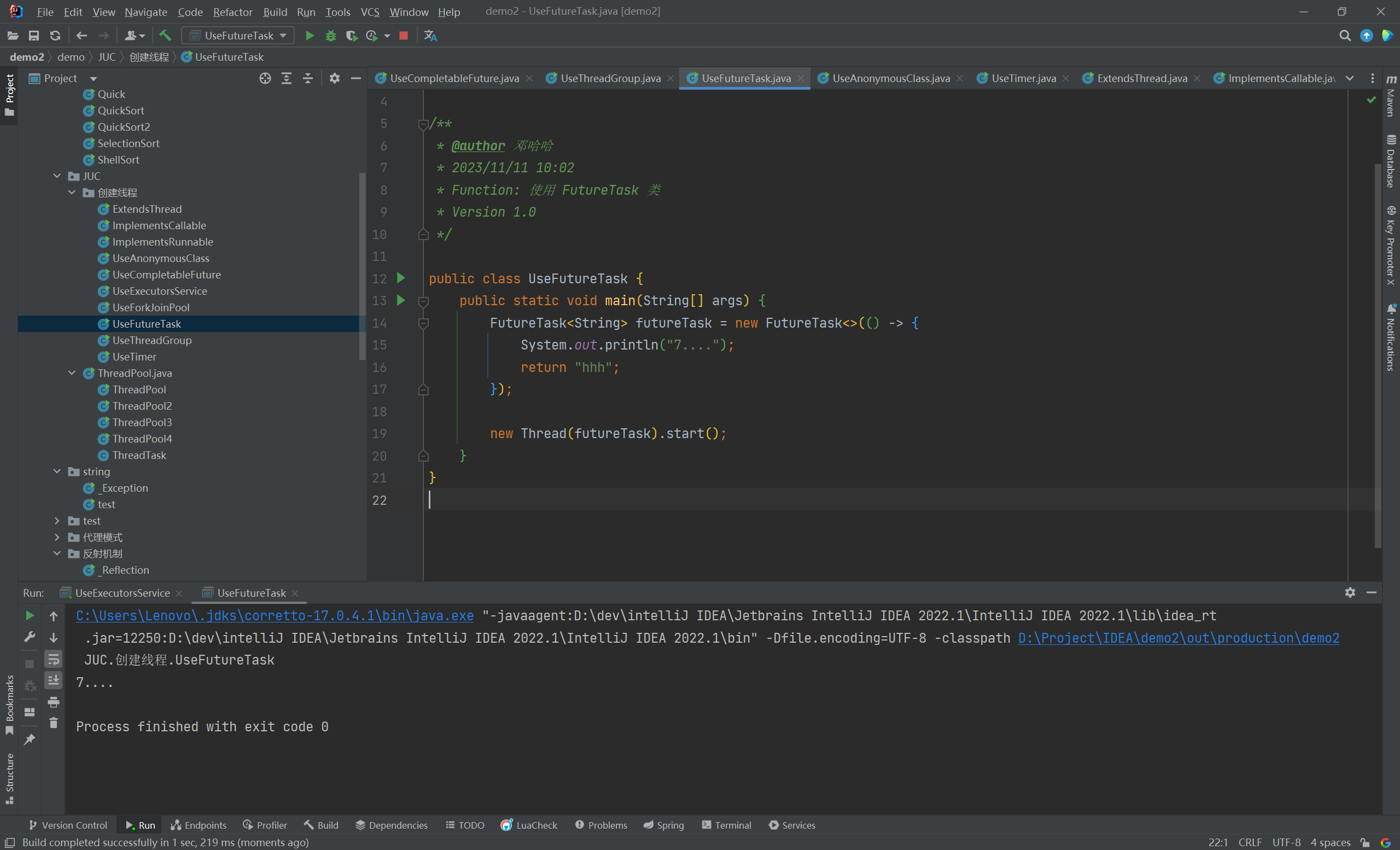Image resolution: width=1400 pixels, height=850 pixels.
Task: Open Run panel settings gear
Action: click(x=1350, y=592)
